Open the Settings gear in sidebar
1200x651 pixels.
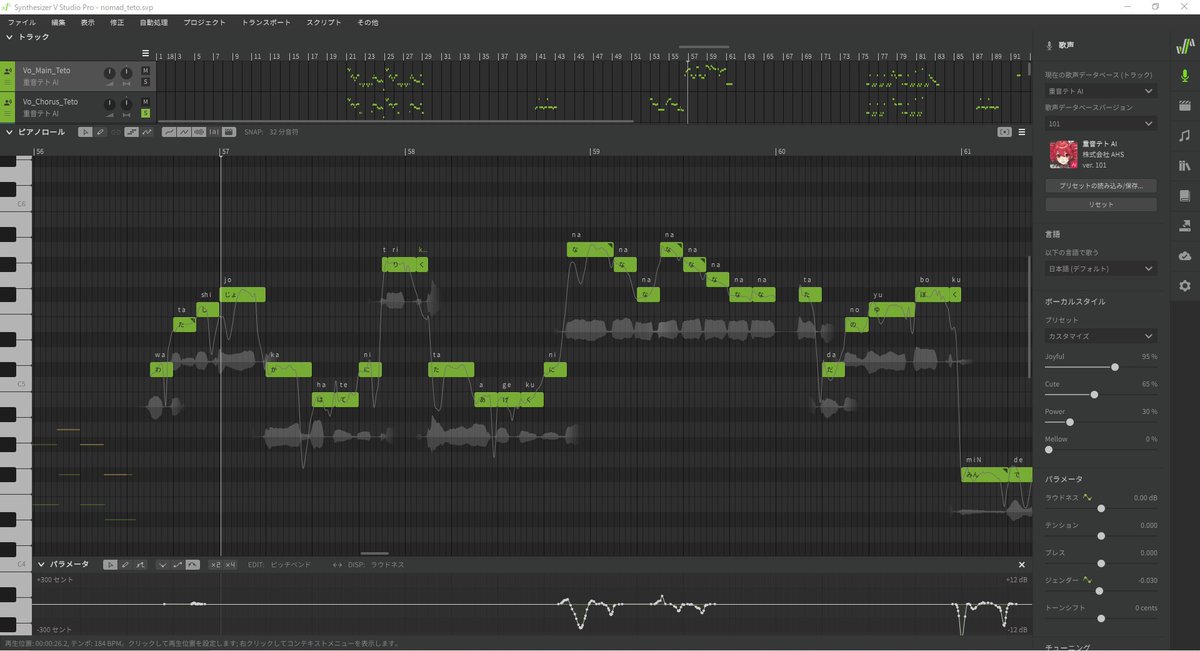[x=1185, y=286]
